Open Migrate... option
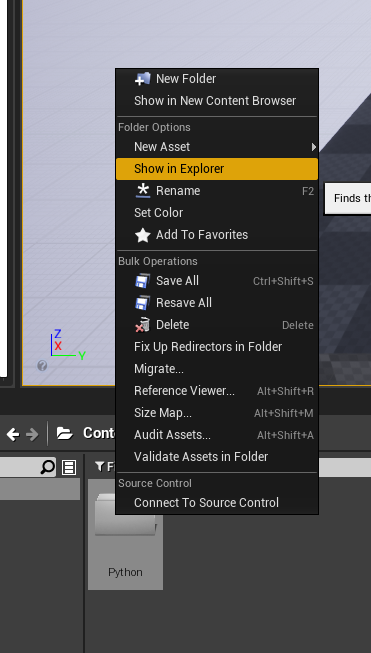 (217, 369)
